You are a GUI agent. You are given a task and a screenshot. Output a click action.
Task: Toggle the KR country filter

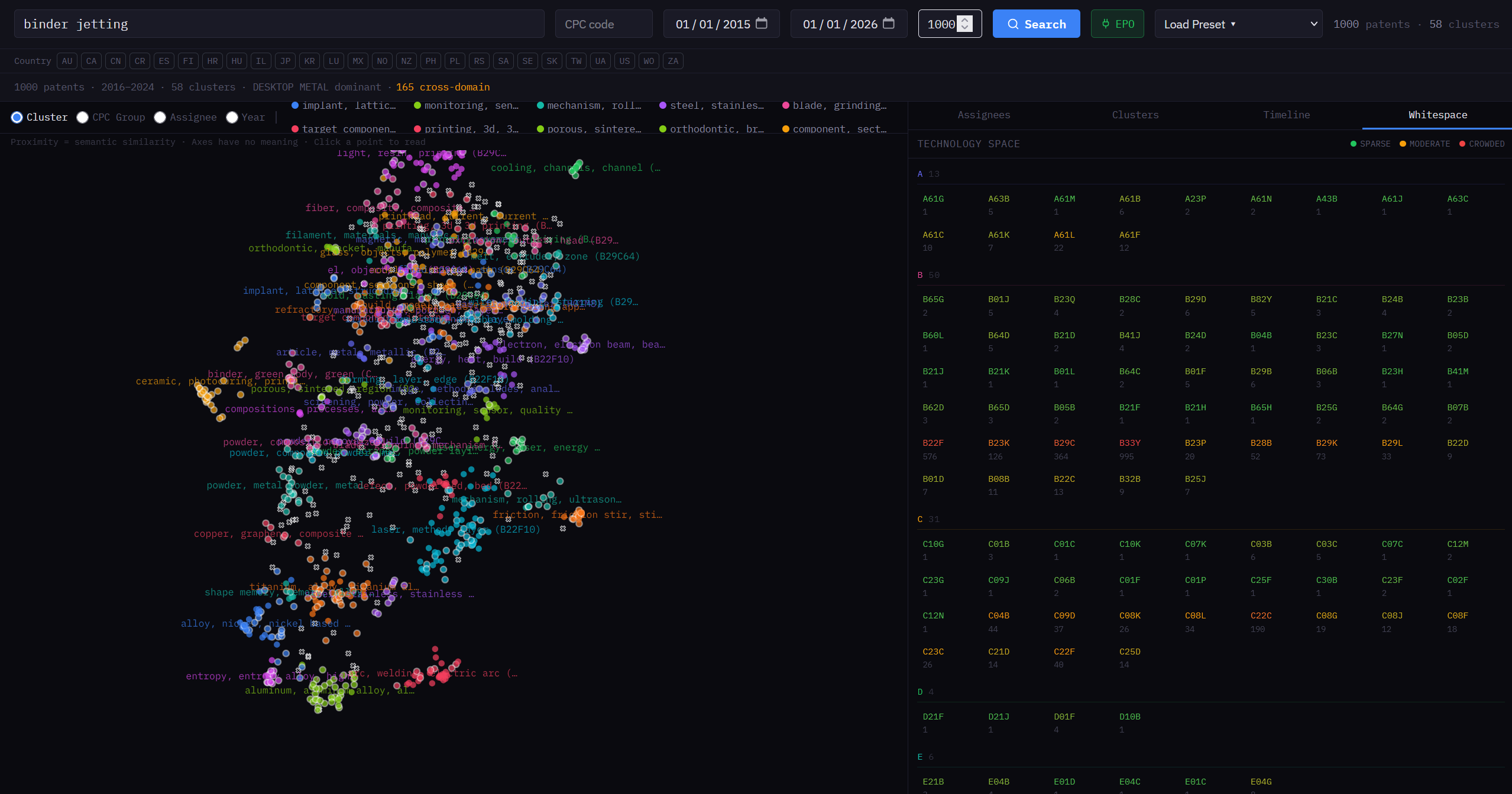coord(309,61)
